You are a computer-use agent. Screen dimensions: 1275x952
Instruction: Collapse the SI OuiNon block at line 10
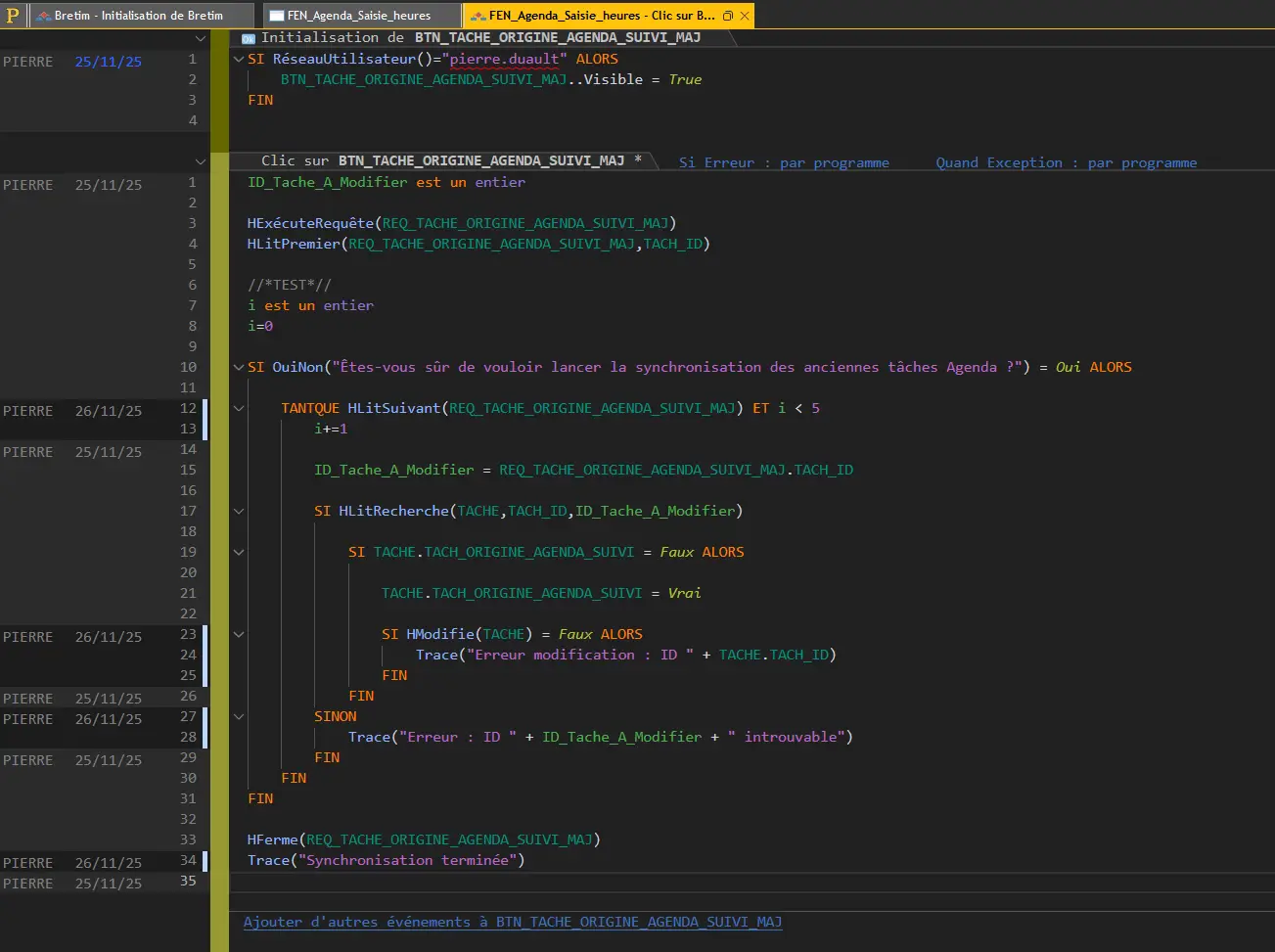238,367
